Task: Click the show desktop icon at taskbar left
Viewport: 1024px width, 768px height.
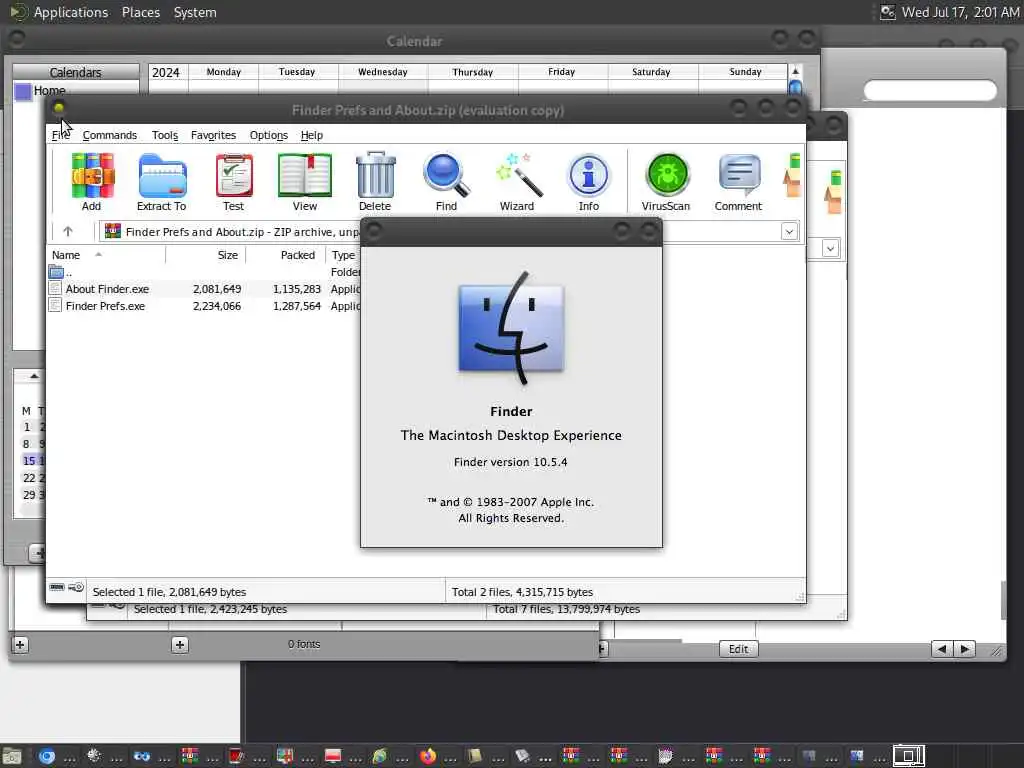Action: coord(12,756)
